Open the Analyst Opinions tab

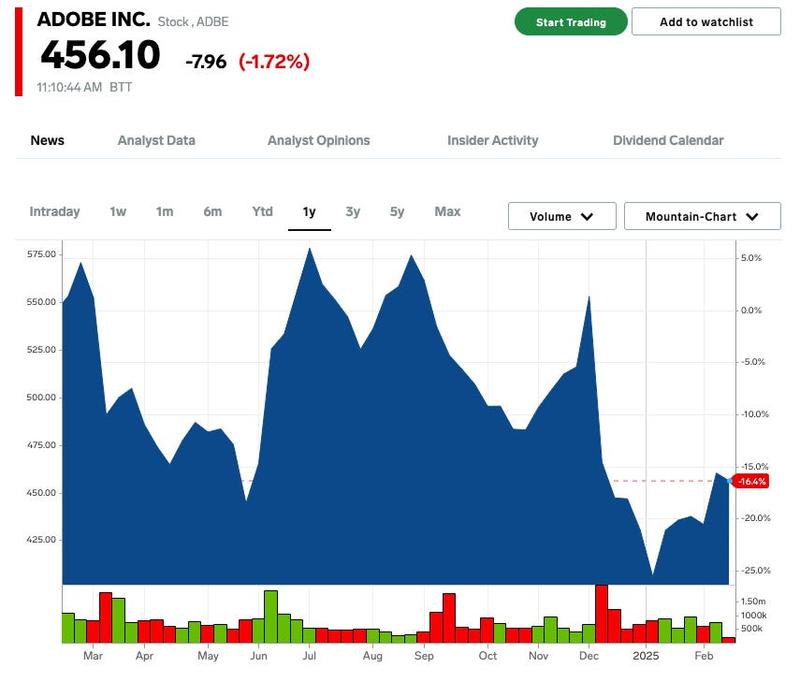(x=319, y=140)
